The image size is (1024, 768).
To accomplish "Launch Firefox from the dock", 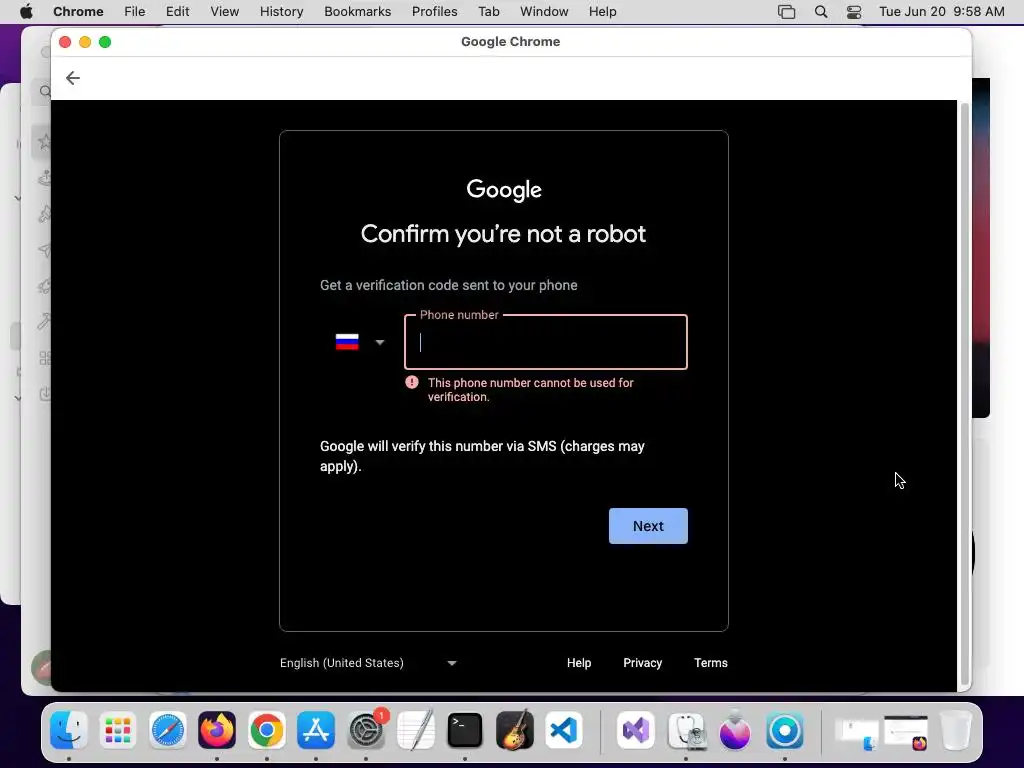I will (217, 729).
